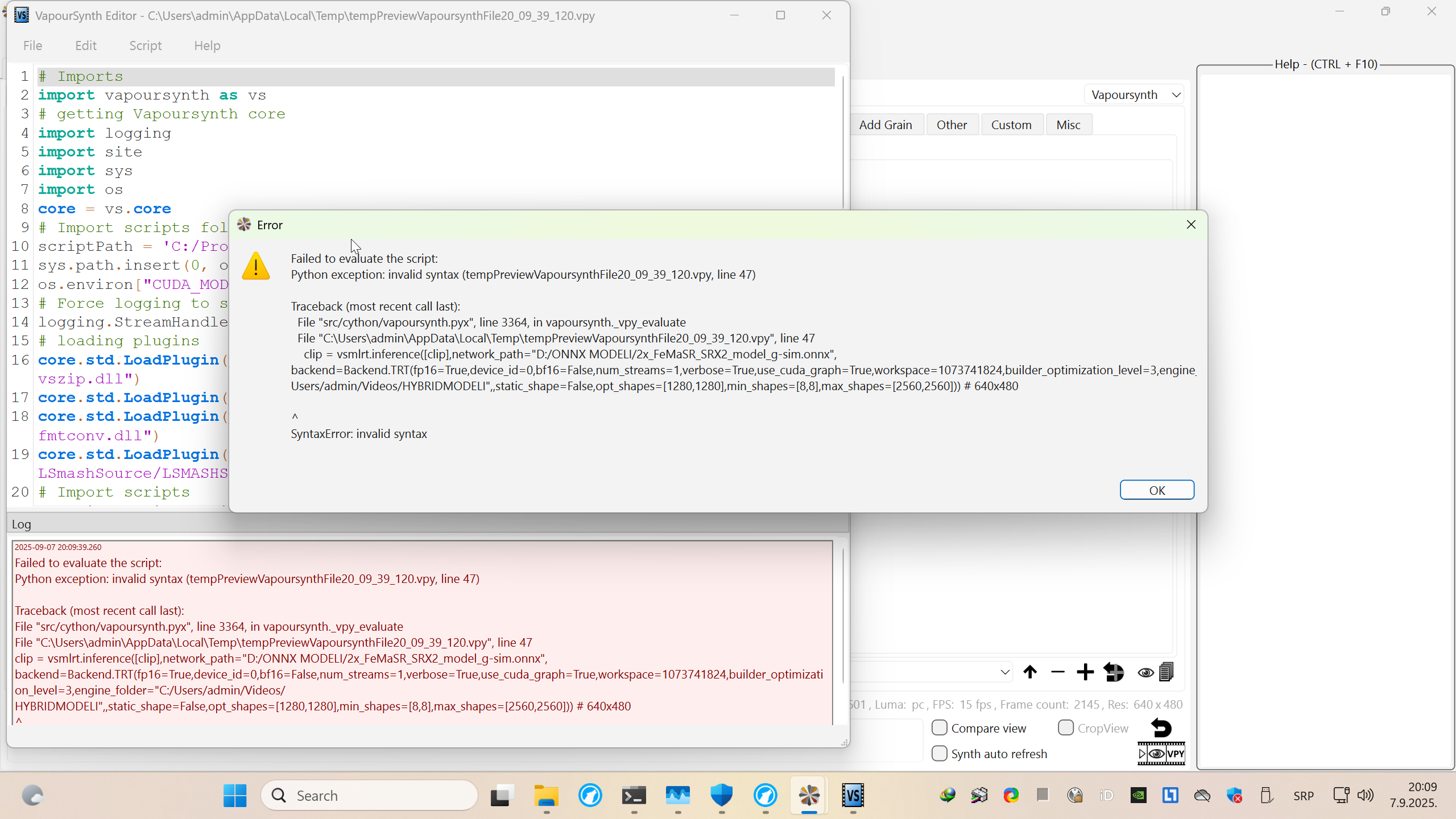Click the NVIDIA tray icon
This screenshot has width=1456, height=819.
coord(1139,795)
